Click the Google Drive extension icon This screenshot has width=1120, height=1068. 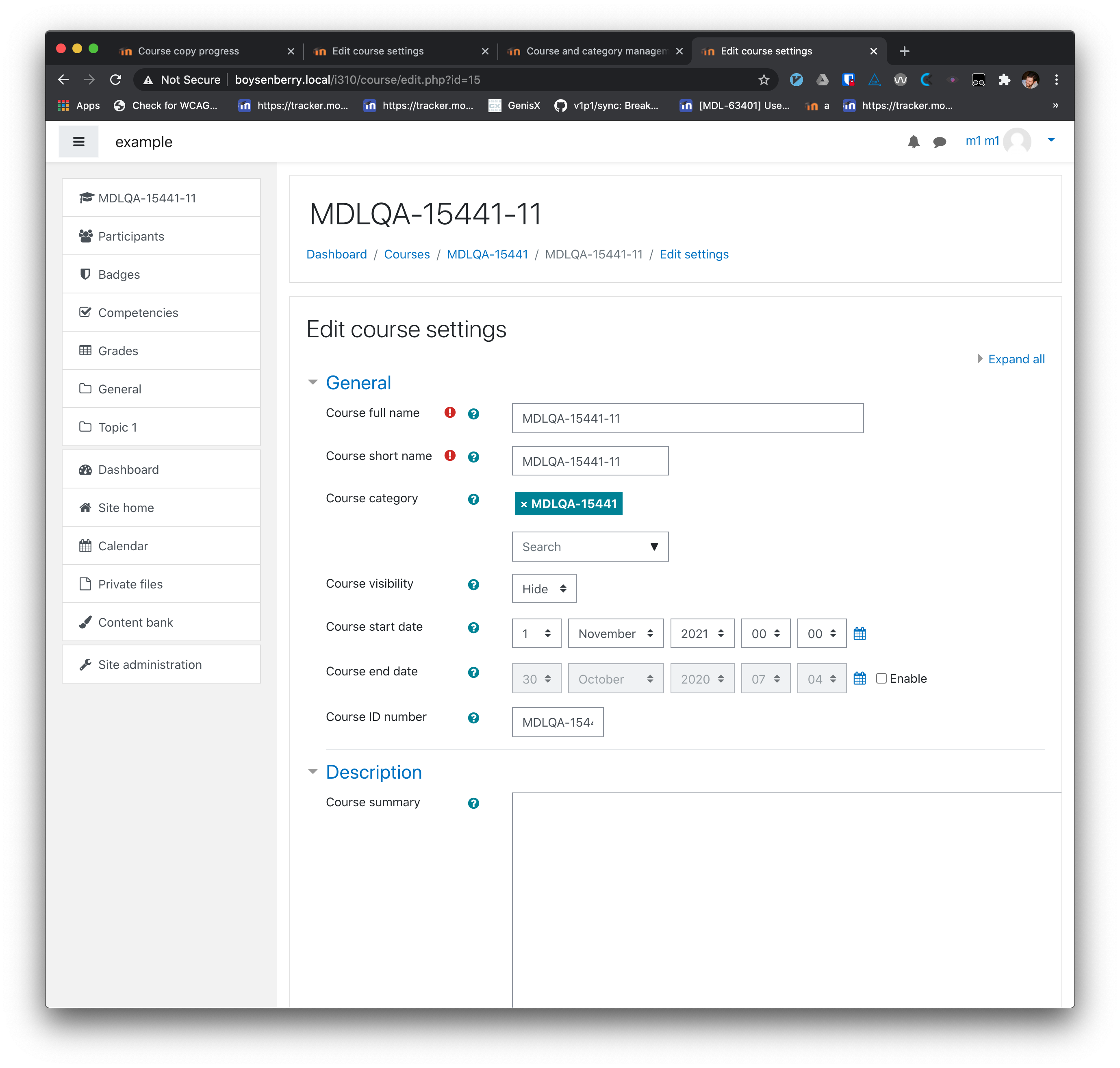click(822, 80)
